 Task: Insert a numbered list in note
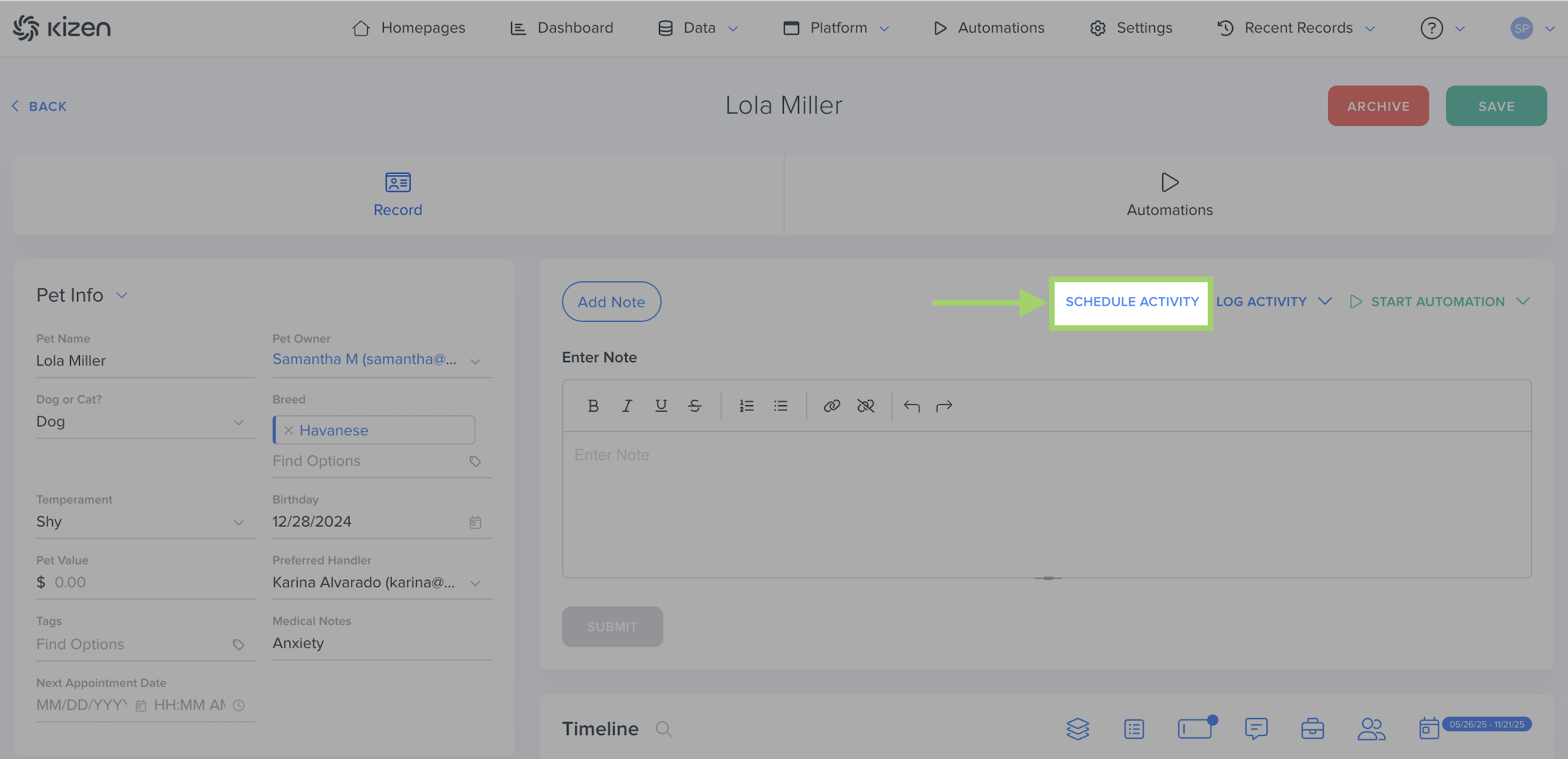point(746,405)
